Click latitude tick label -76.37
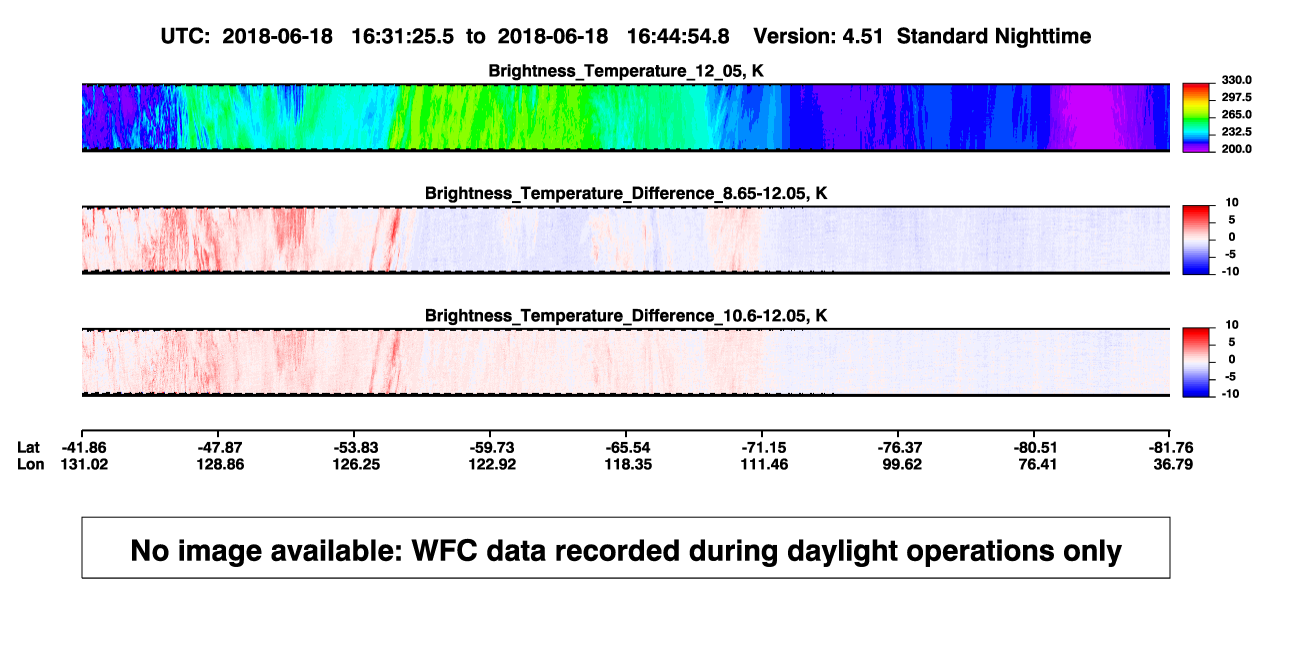 [x=898, y=447]
